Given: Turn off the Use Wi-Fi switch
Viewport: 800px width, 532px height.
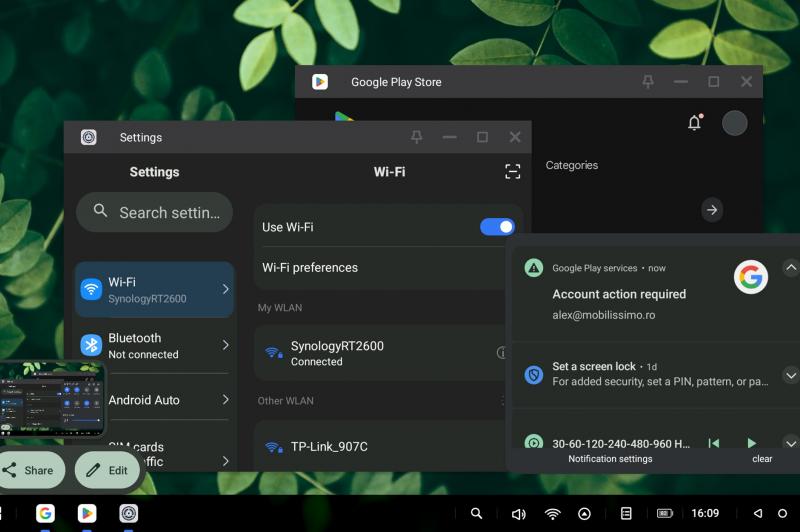Looking at the screenshot, I should pyautogui.click(x=497, y=227).
